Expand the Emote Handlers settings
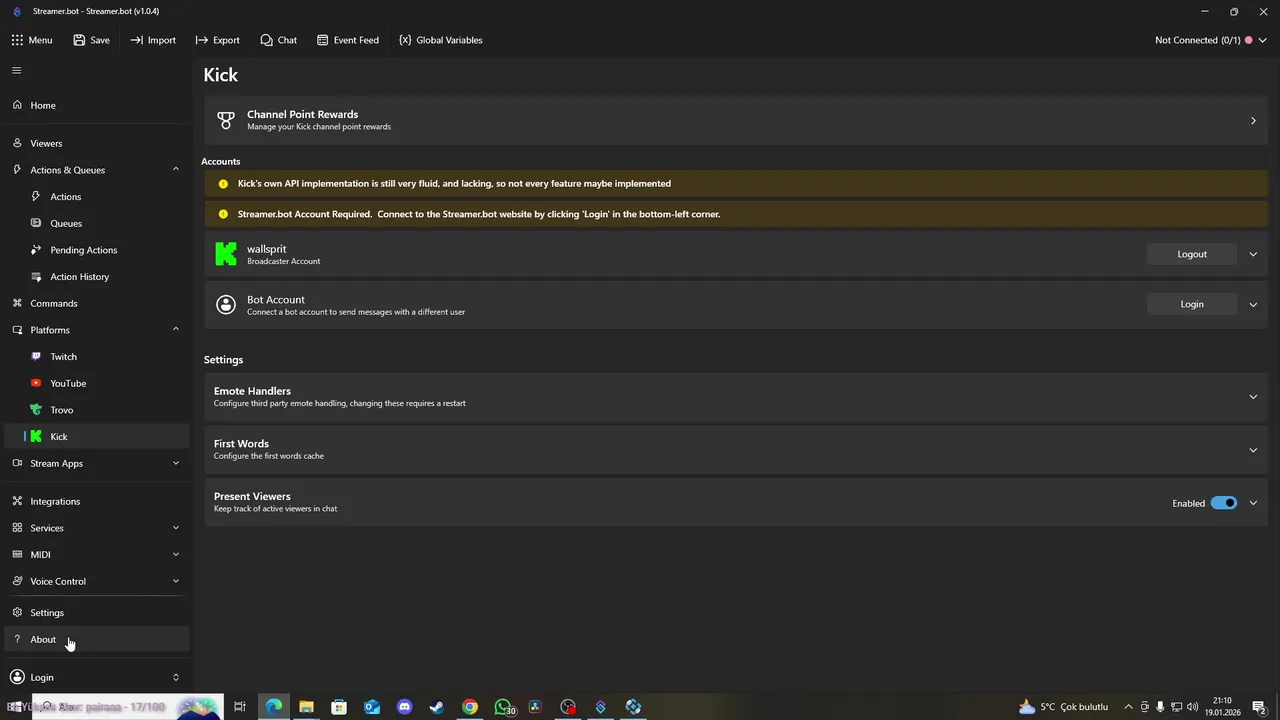 tap(1253, 397)
